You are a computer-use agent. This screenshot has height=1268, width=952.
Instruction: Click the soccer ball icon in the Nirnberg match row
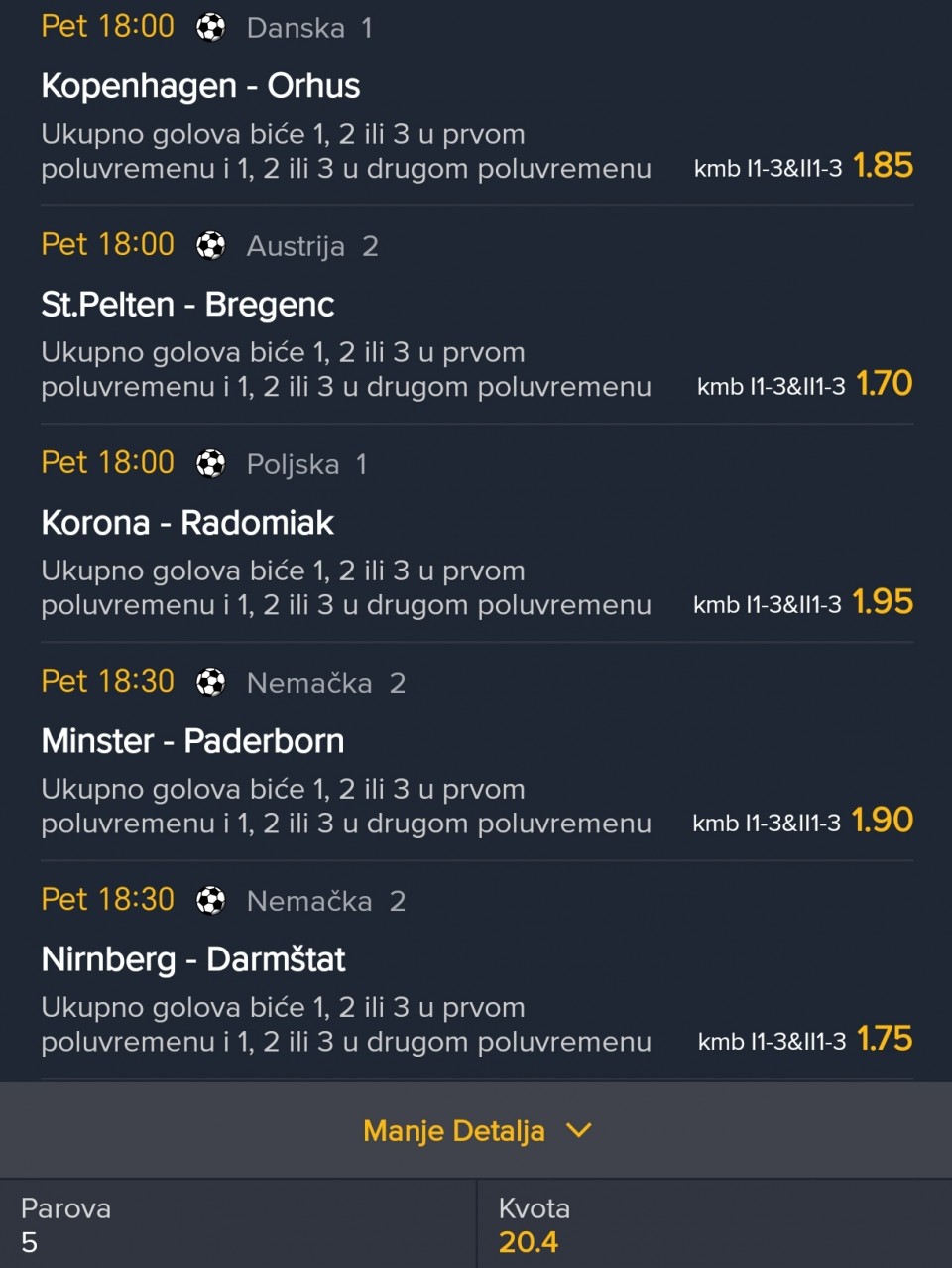click(x=210, y=900)
